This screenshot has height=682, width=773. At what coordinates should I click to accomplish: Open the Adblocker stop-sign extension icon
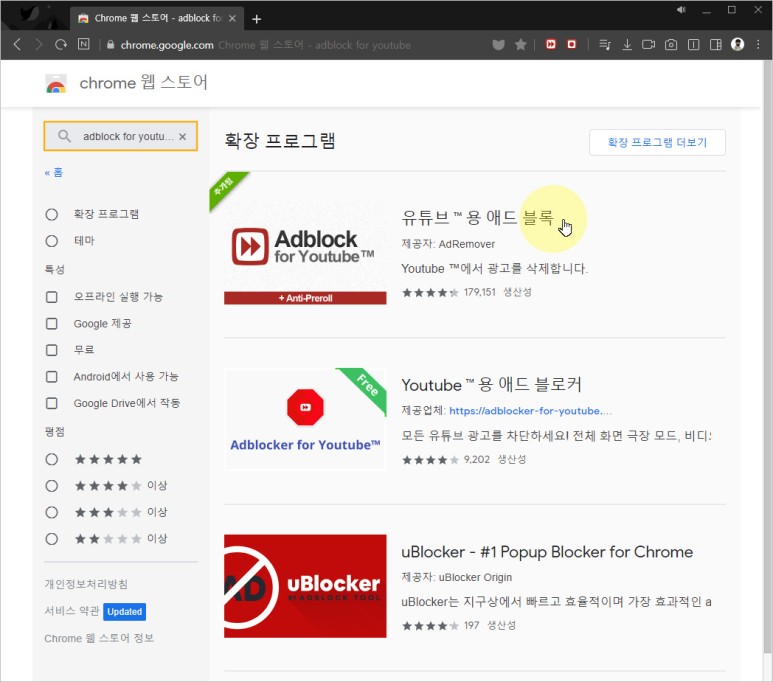coord(571,44)
